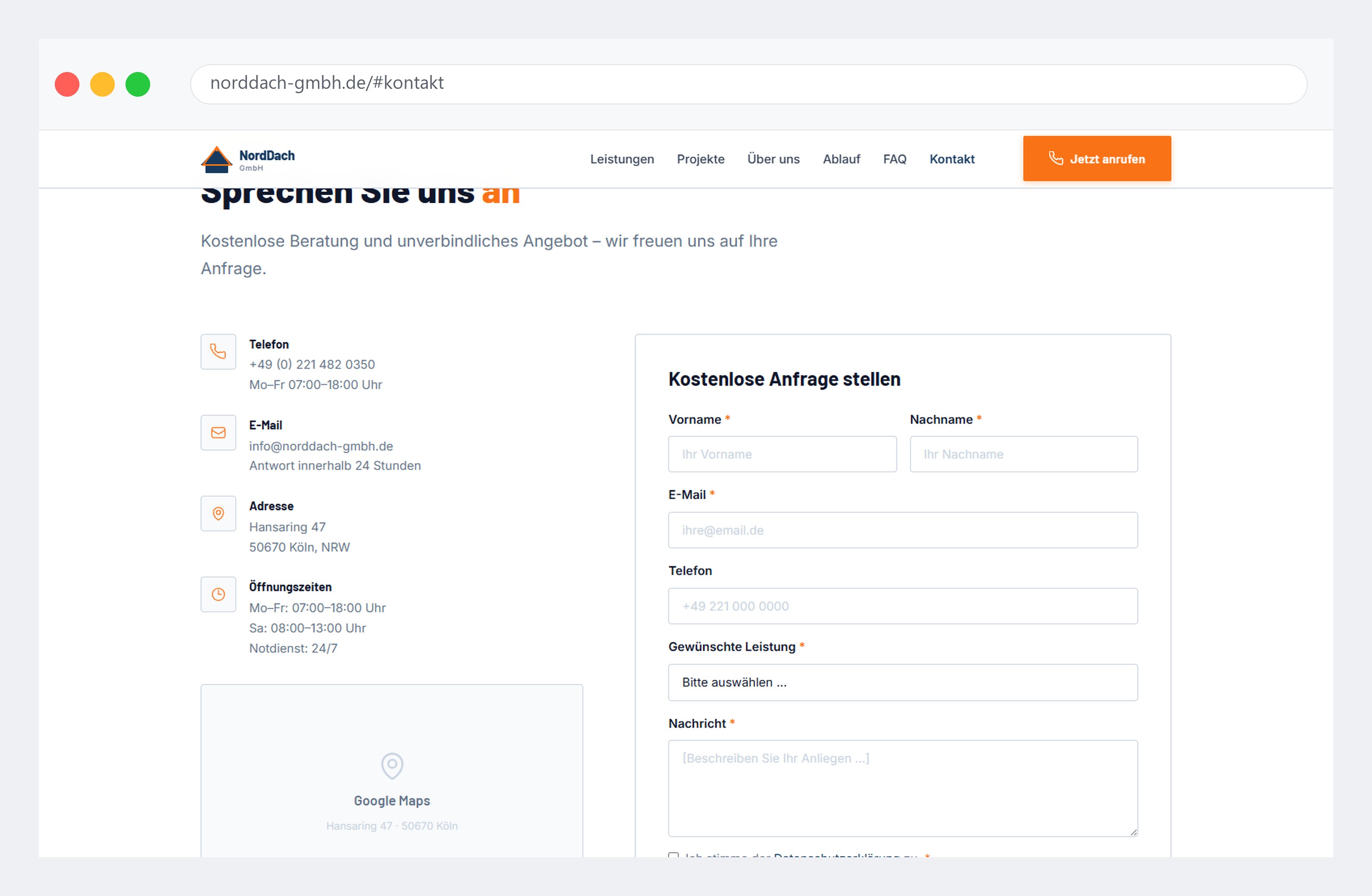Click the Jetzt anrufen button
The width and height of the screenshot is (1372, 896).
pos(1096,159)
